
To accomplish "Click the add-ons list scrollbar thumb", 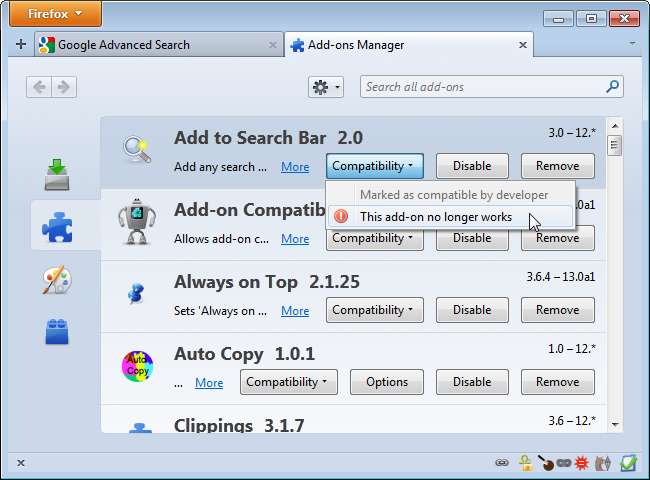I will pyautogui.click(x=615, y=145).
